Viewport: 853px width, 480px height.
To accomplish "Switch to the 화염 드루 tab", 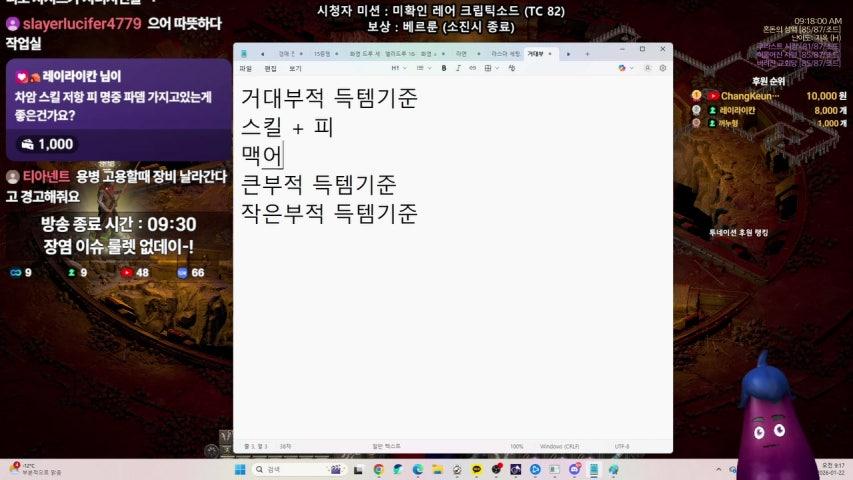I will [364, 54].
